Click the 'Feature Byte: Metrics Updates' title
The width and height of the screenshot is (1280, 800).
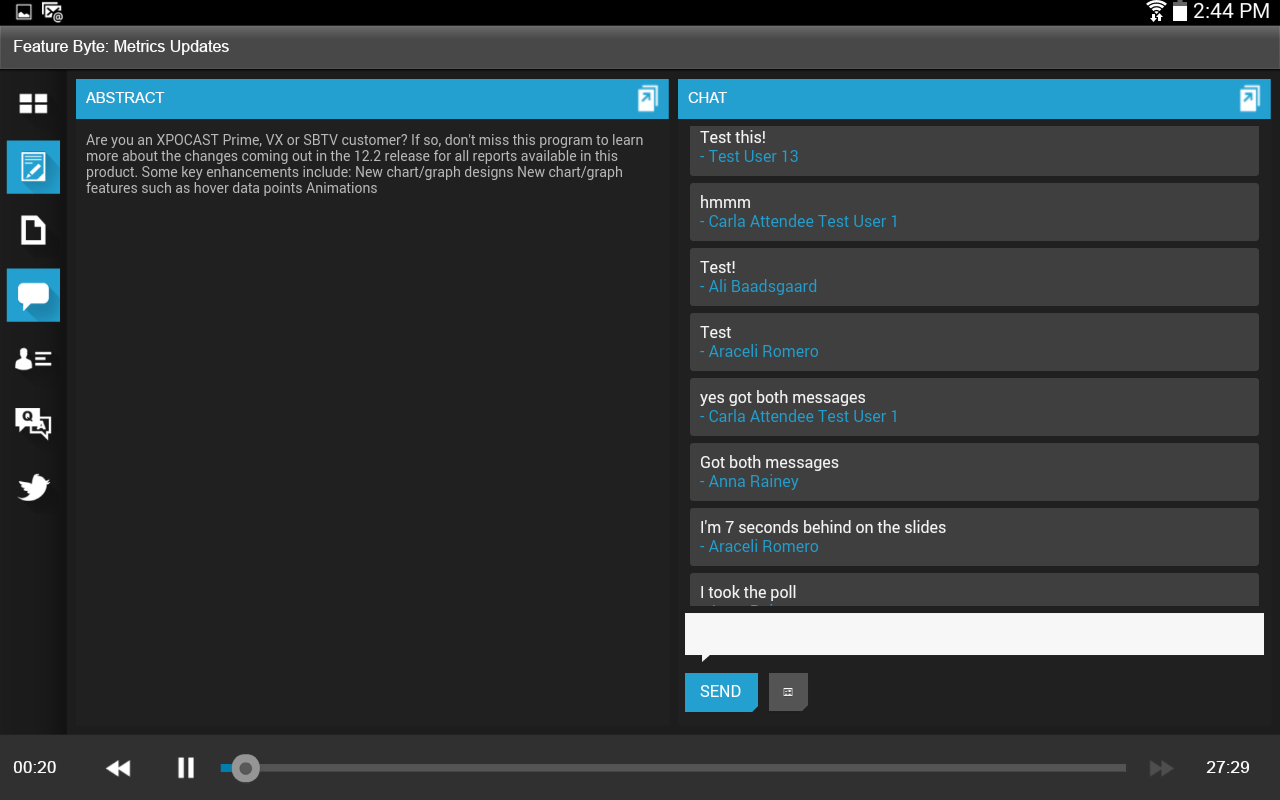point(121,47)
